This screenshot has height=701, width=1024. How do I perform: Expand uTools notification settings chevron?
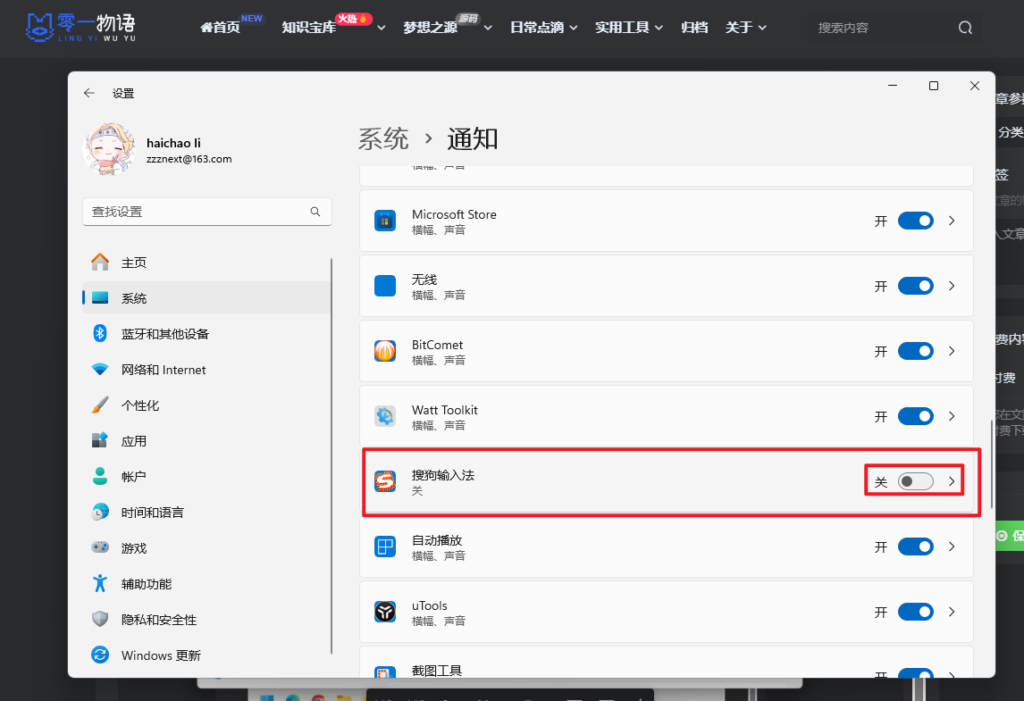[x=952, y=612]
